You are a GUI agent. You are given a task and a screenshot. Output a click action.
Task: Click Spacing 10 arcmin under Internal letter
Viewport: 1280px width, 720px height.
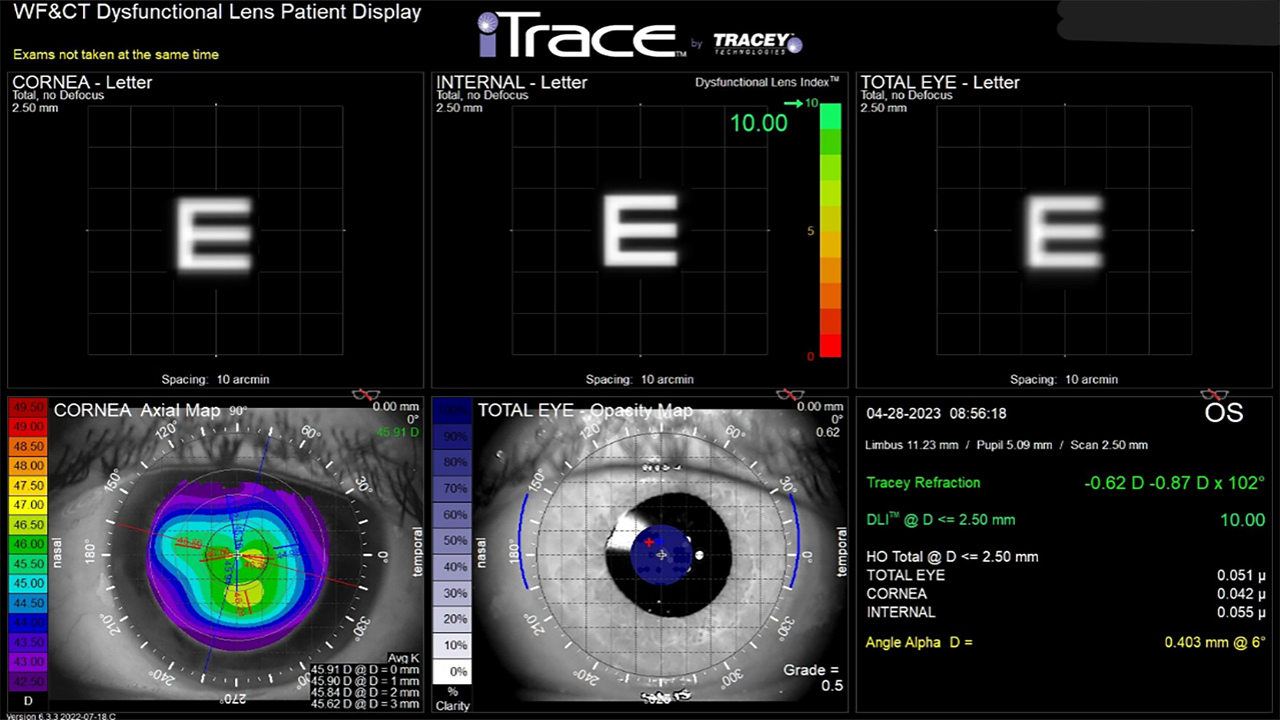pyautogui.click(x=640, y=379)
